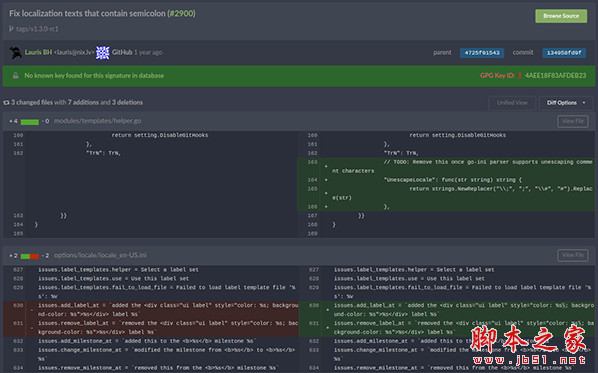The image size is (598, 373).
Task: Click the tags/v1.3.0-rc1 branch label
Action: pyautogui.click(x=37, y=29)
